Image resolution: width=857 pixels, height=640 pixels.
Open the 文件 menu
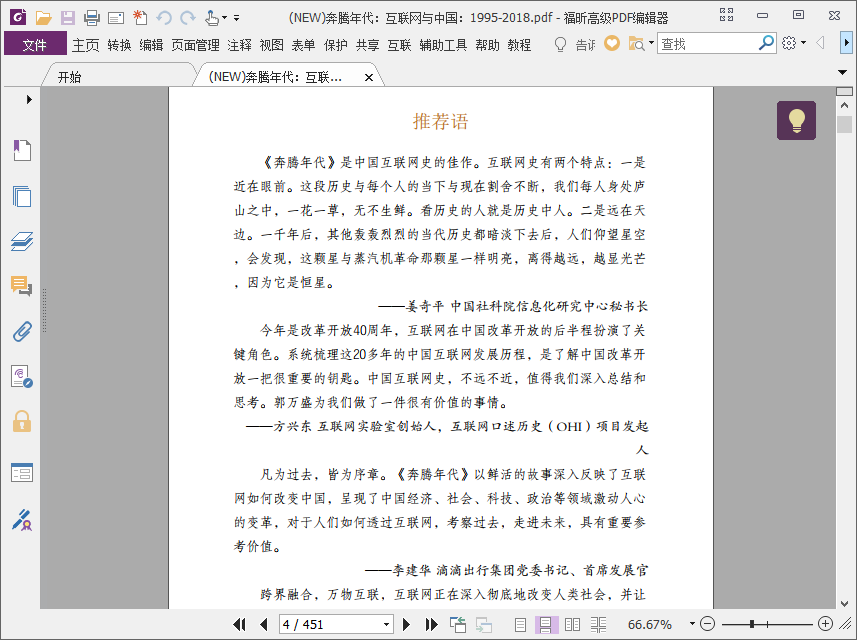[35, 44]
